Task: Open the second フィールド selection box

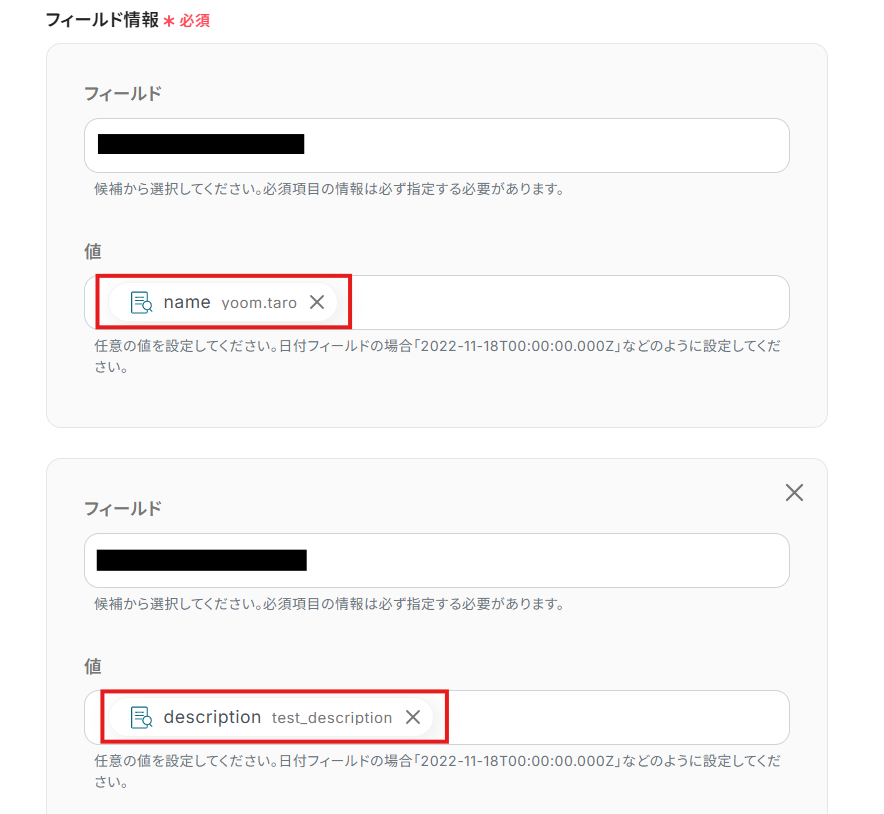Action: [436, 560]
